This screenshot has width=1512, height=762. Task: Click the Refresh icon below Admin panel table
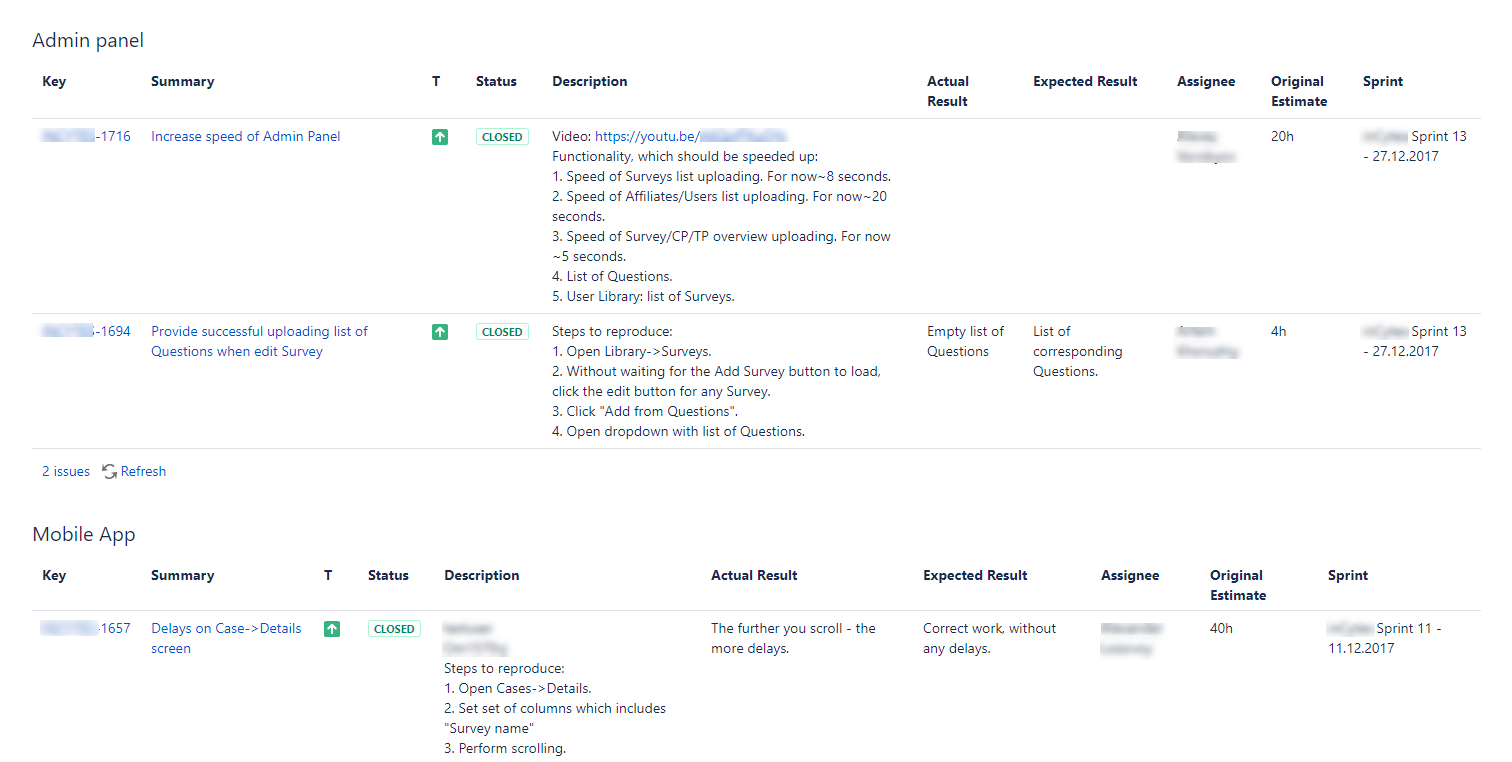pyautogui.click(x=110, y=472)
